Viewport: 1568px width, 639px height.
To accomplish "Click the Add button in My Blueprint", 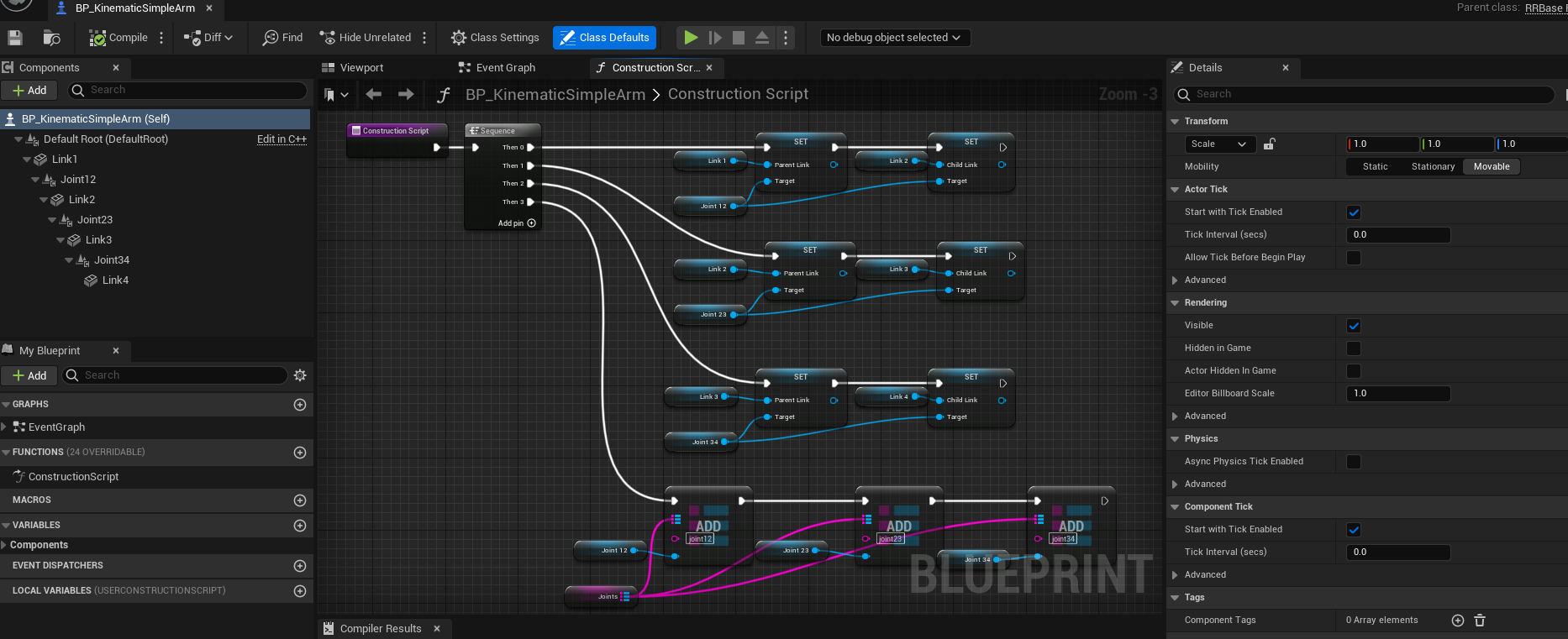I will 29,375.
